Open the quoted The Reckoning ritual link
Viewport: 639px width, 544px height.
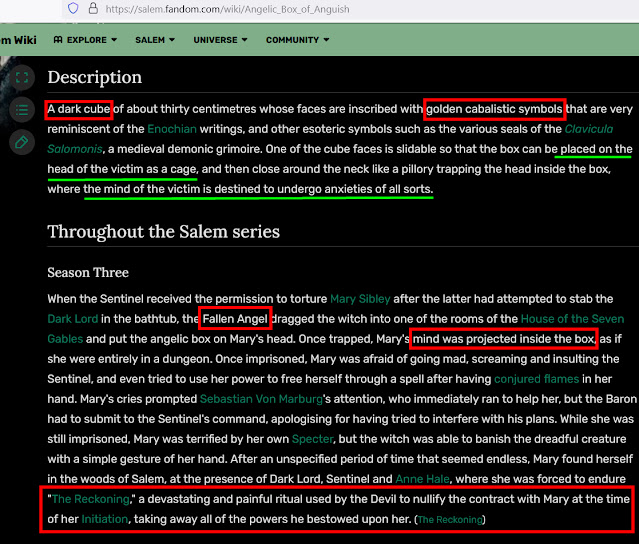pyautogui.click(x=91, y=499)
